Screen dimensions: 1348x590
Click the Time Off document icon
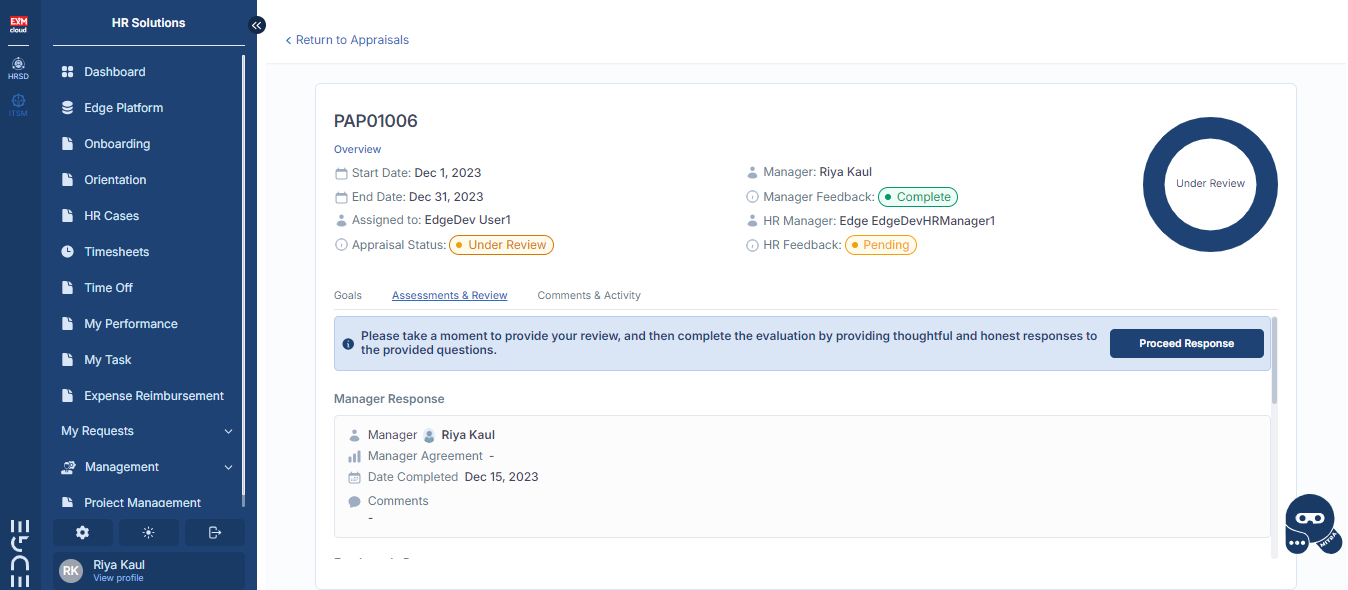point(67,288)
